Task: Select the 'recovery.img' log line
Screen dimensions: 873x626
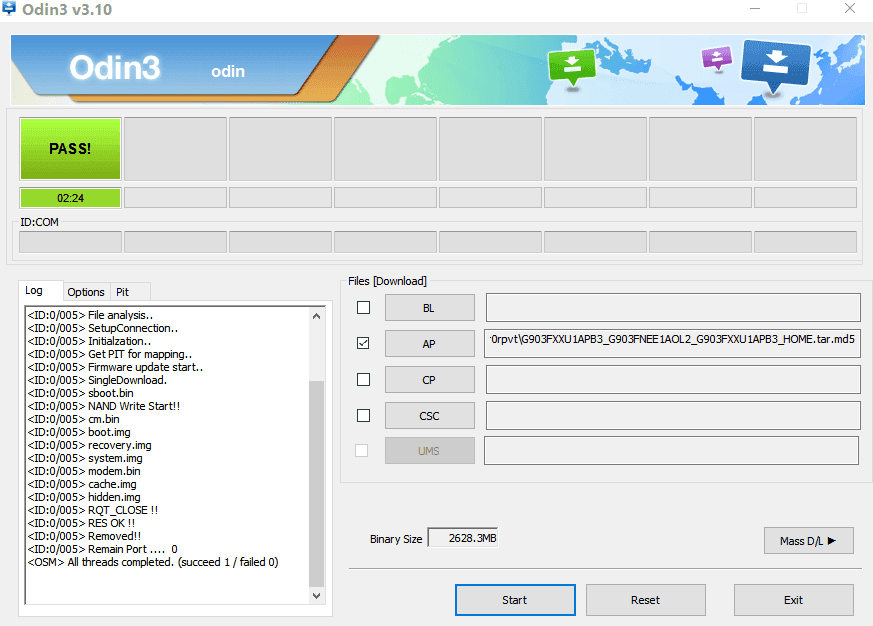Action: pos(90,445)
